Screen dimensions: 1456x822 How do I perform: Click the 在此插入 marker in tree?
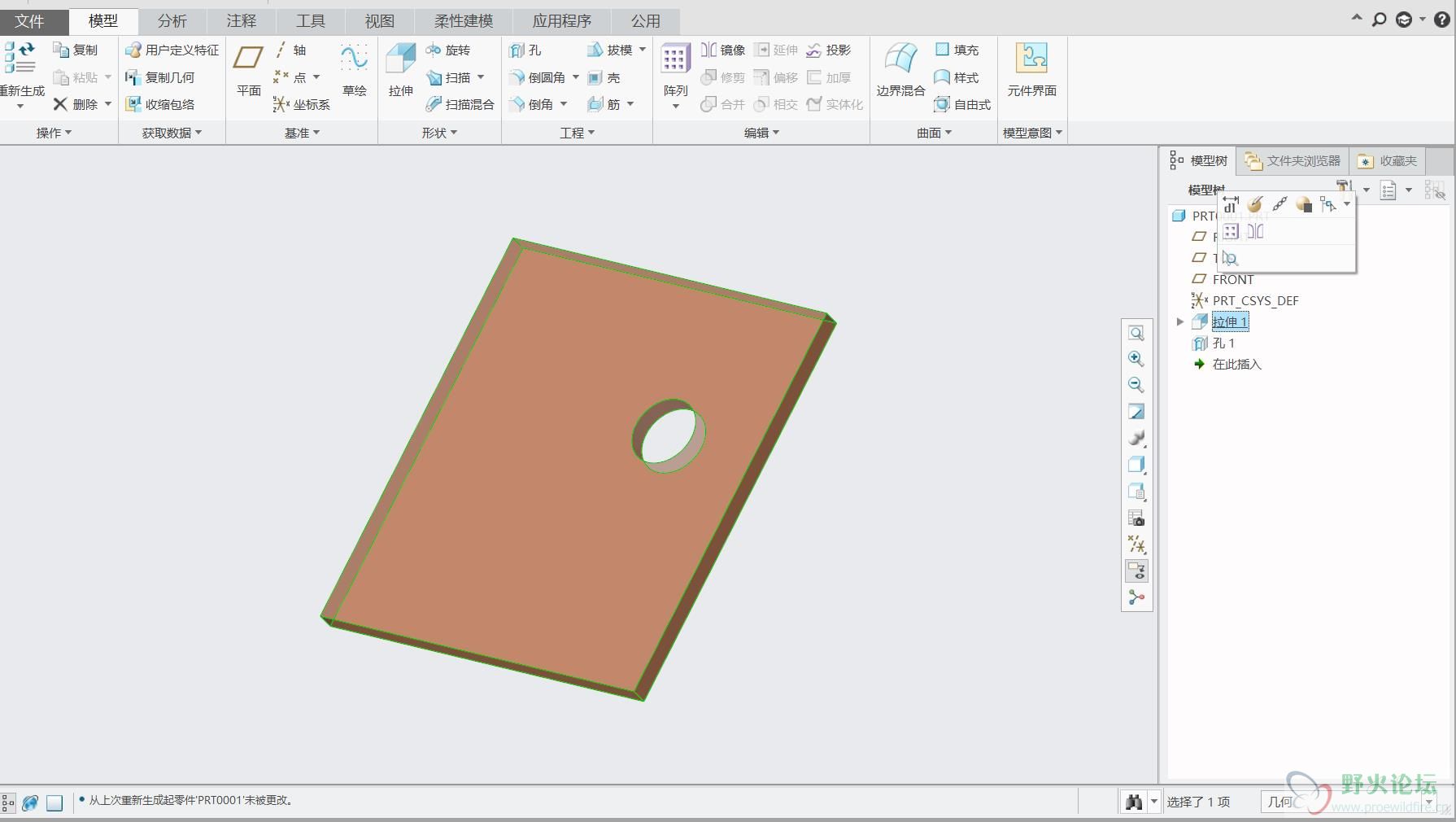(1227, 365)
